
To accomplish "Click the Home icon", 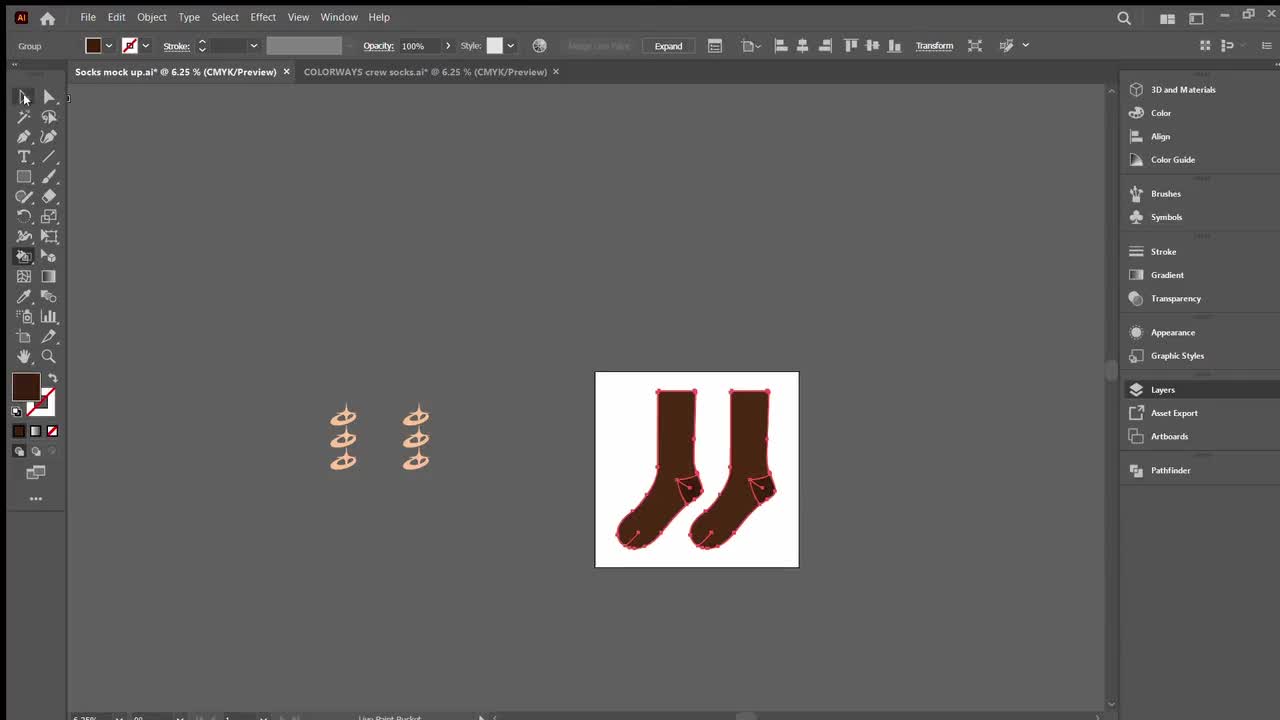I will [47, 18].
